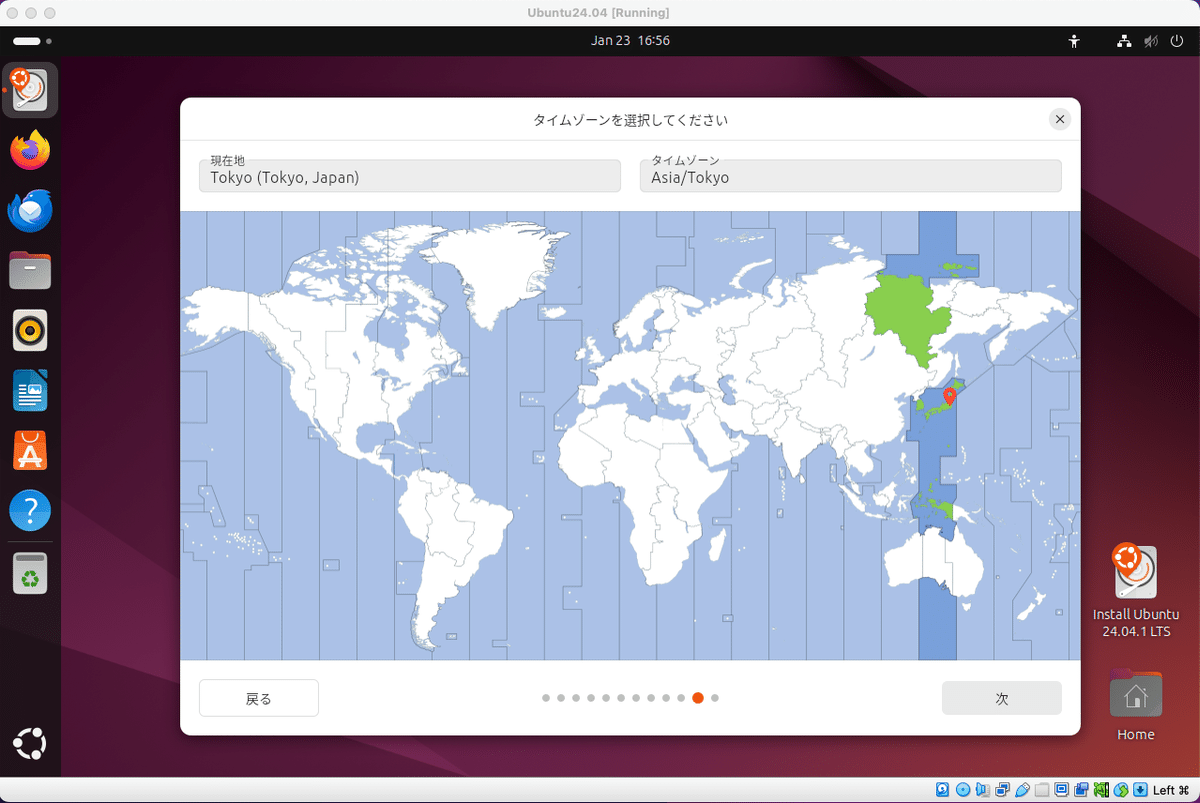Select the Home folder desktop icon
The height and width of the screenshot is (803, 1200).
(1136, 706)
